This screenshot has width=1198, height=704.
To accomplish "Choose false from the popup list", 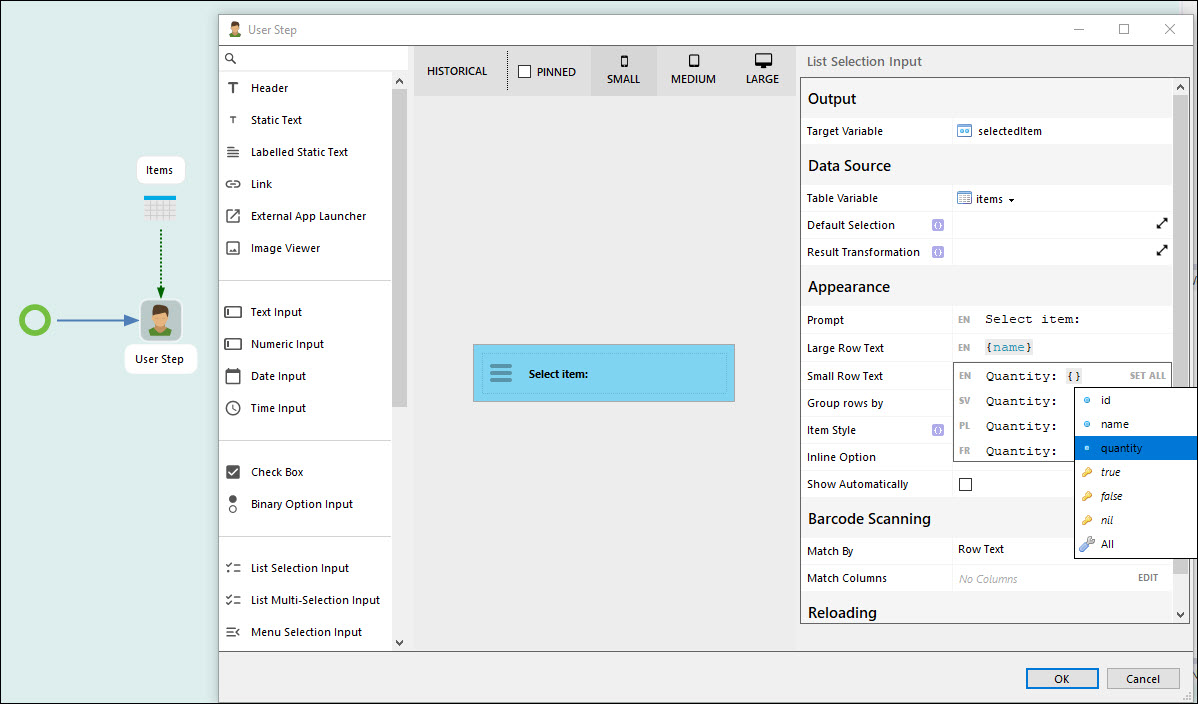I will [1135, 496].
